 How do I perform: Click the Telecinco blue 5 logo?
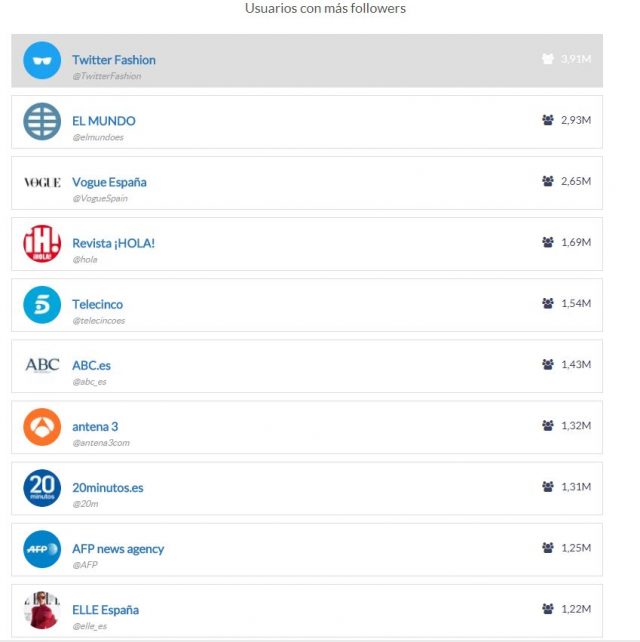[42, 305]
